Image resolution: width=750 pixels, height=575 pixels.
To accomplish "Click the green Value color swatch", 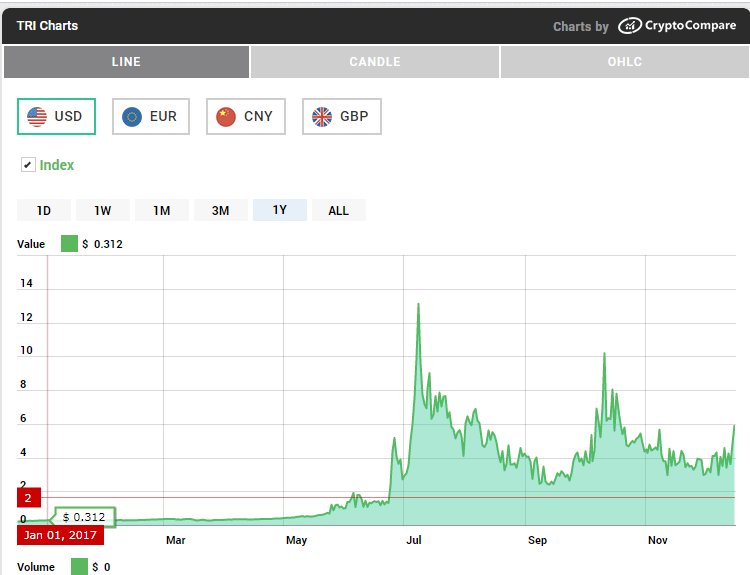I will (x=69, y=243).
